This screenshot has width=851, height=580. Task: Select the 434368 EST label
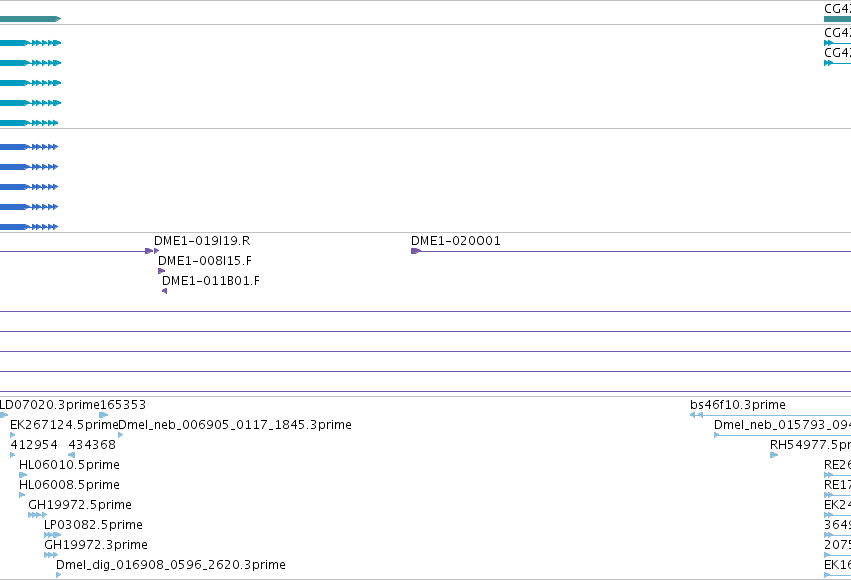[92, 445]
